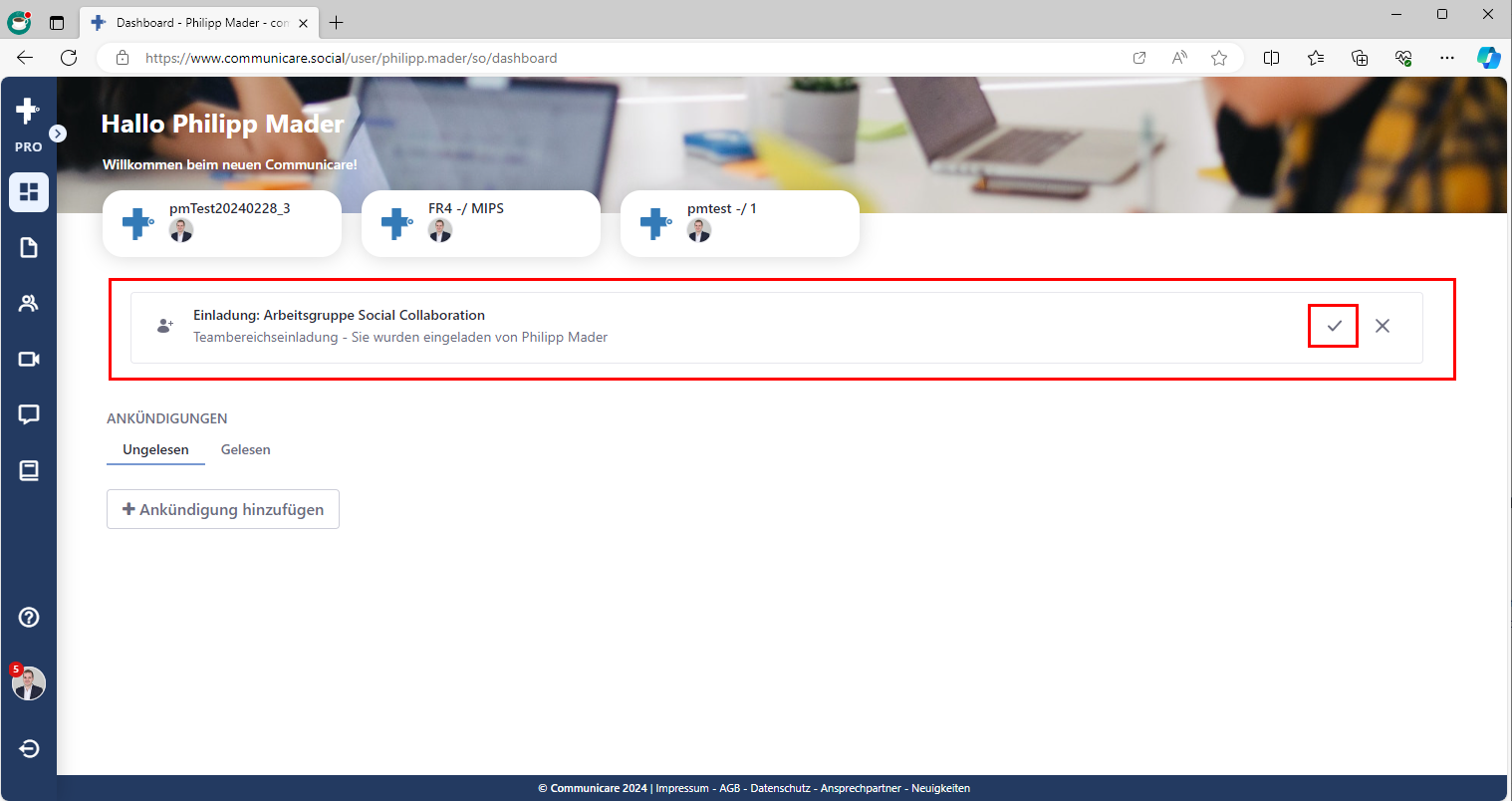Open the Copilot icon

1488,58
